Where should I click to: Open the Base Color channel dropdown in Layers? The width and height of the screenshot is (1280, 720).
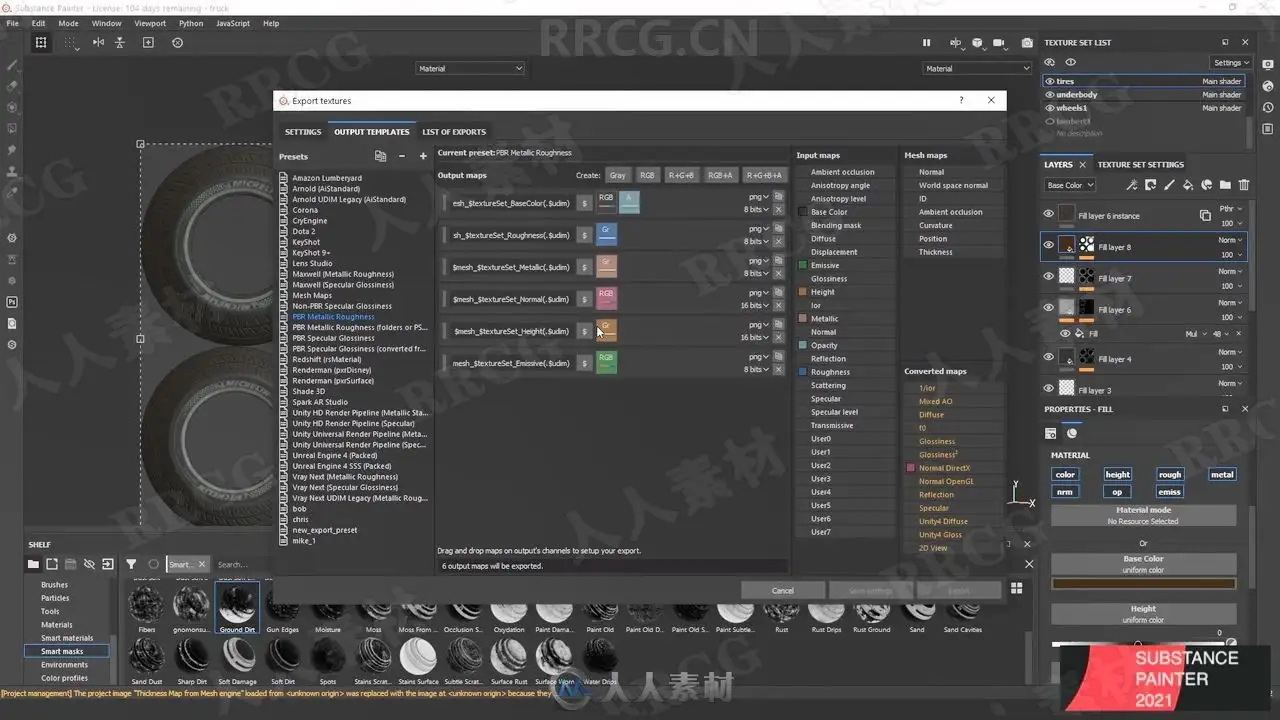click(1070, 185)
